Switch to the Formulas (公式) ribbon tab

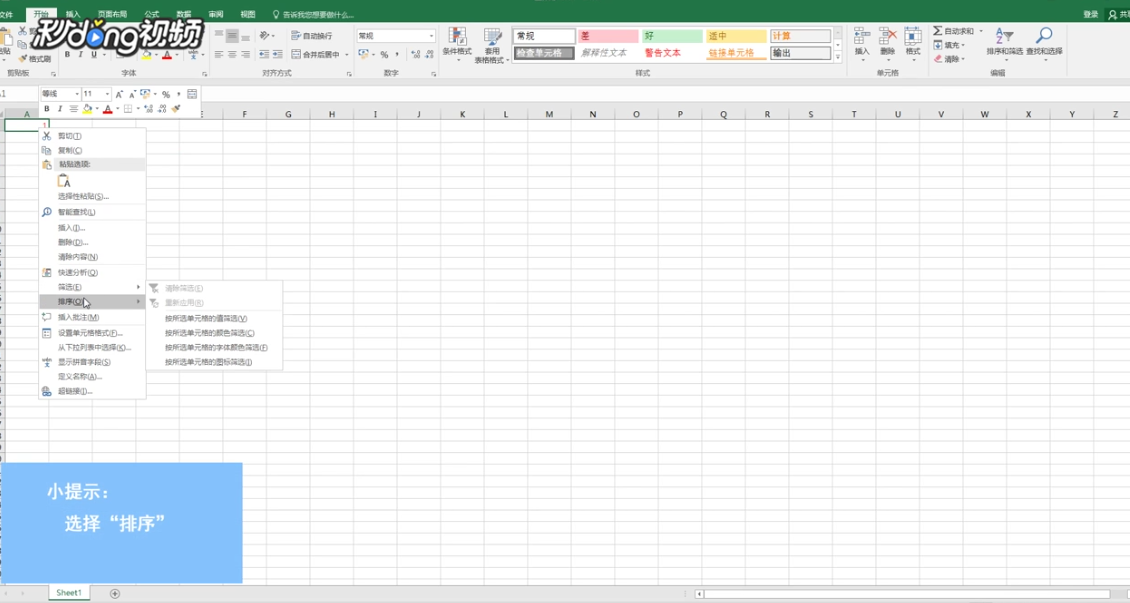[151, 14]
